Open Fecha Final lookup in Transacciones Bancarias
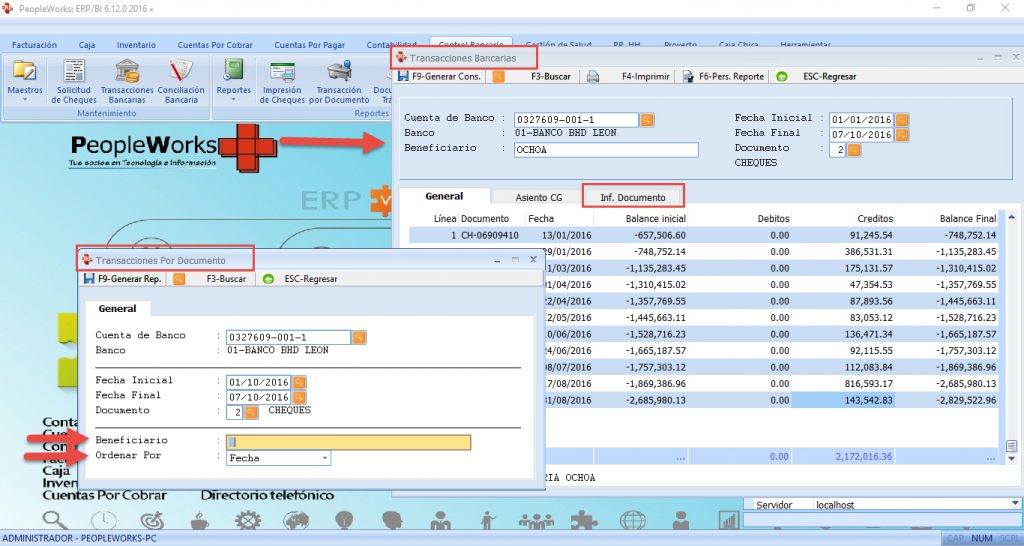This screenshot has height=546, width=1024. [901, 135]
